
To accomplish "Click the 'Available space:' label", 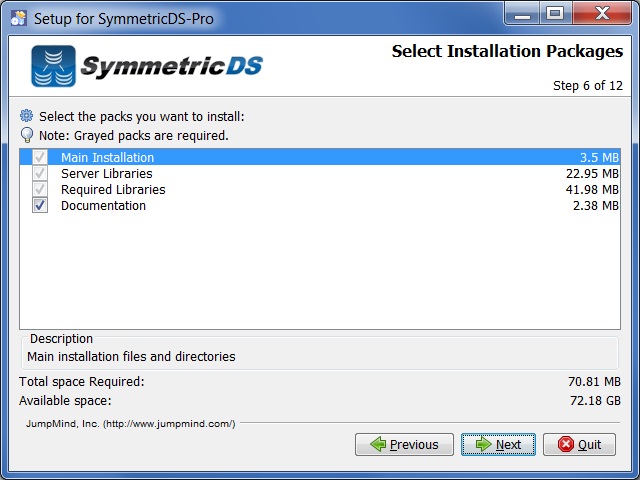I will pos(65,401).
